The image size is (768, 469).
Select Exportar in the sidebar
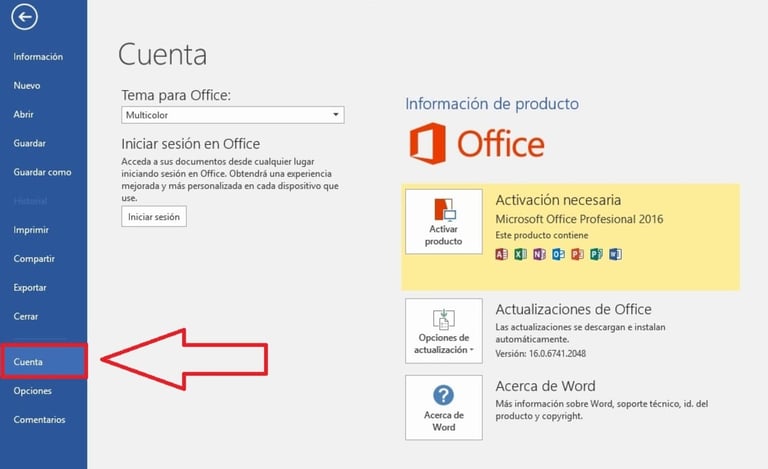pos(30,288)
